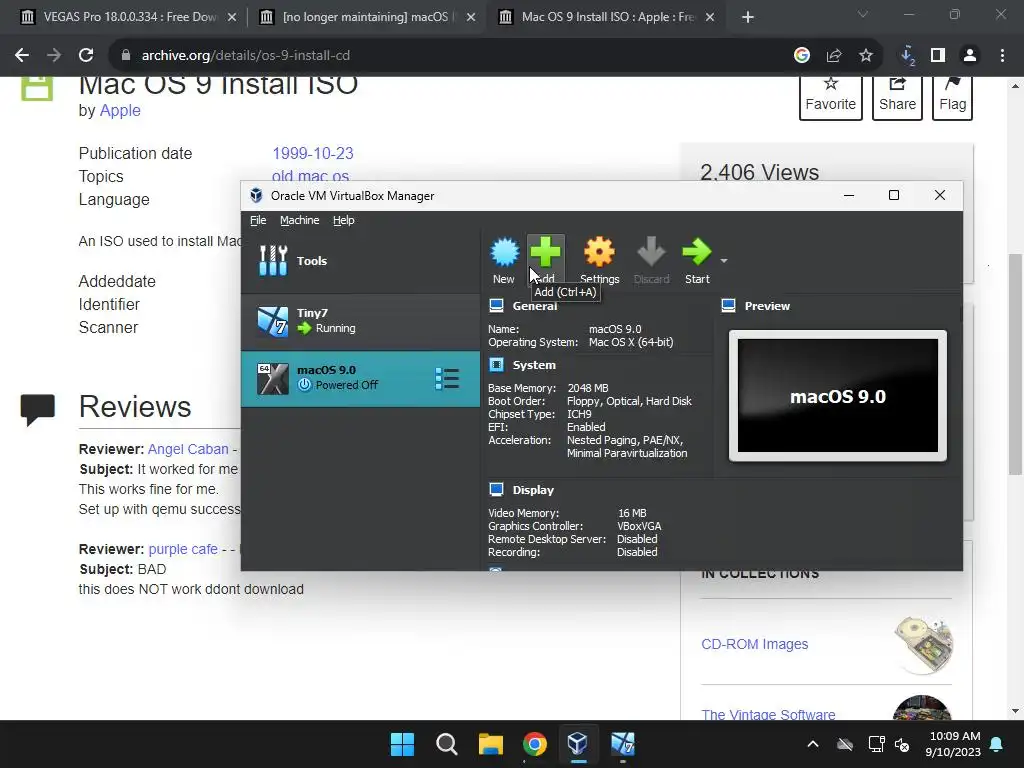
Task: Click the Favorite button on archive.org
Action: (830, 97)
